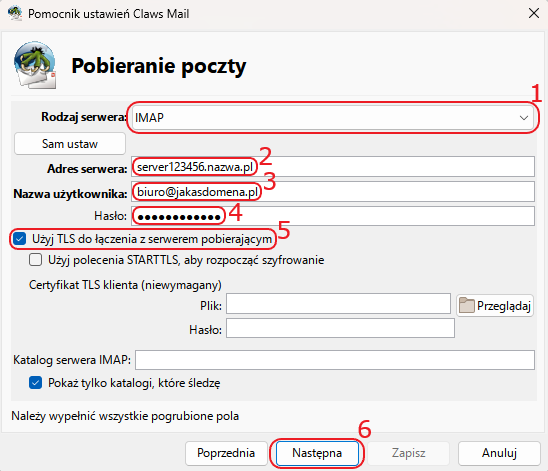Focus the Adres serwera input field
This screenshot has height=471, width=548.
point(333,167)
